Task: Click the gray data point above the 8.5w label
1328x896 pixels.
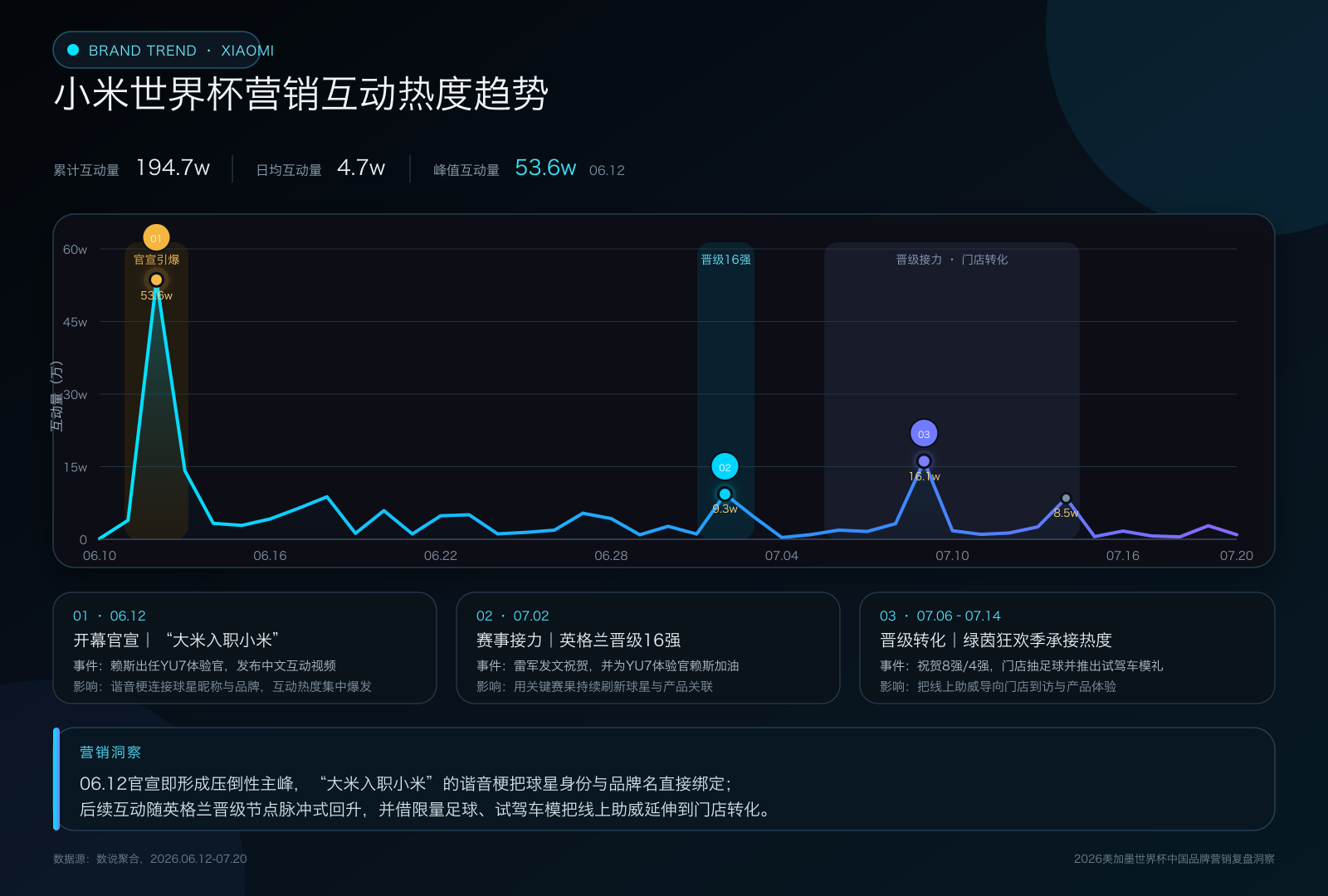Action: click(x=1066, y=498)
